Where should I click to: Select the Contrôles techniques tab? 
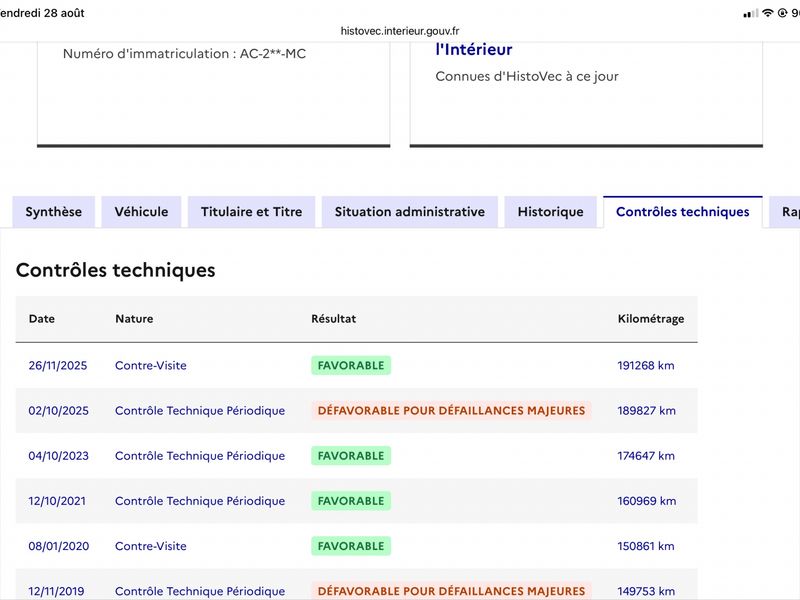683,212
